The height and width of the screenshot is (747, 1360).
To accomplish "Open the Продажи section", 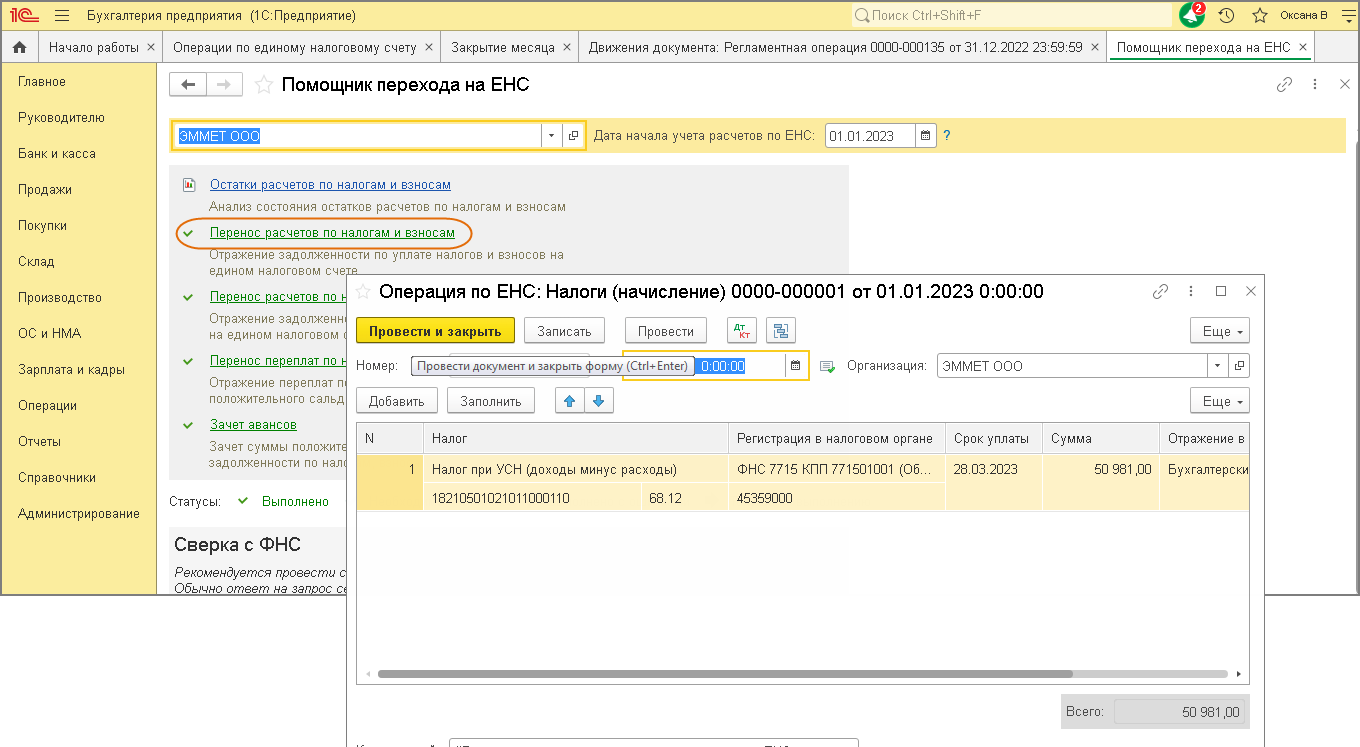I will click(45, 189).
